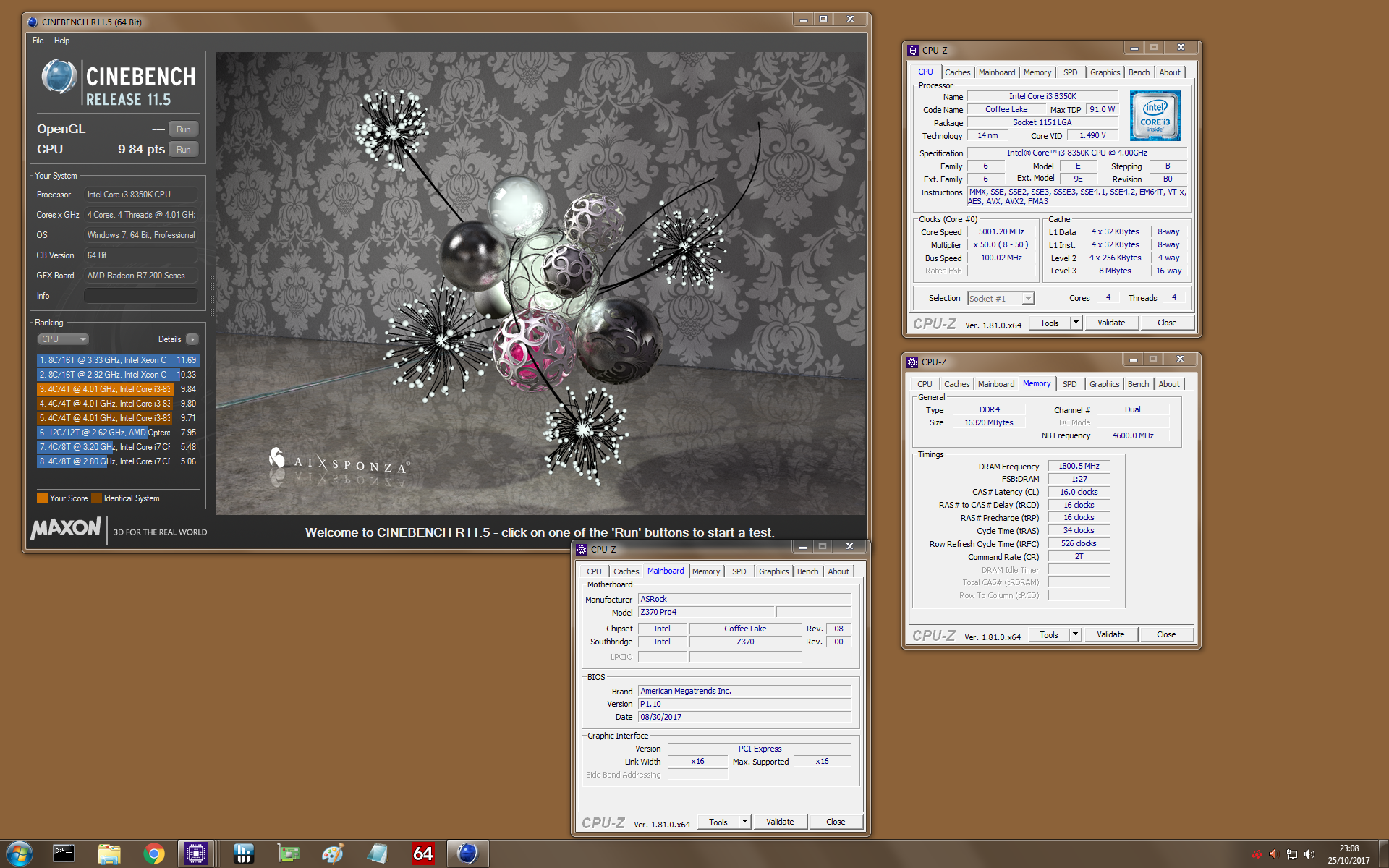Open Windows Explorer from the taskbar
Screen dimensions: 1389x868
[x=109, y=854]
